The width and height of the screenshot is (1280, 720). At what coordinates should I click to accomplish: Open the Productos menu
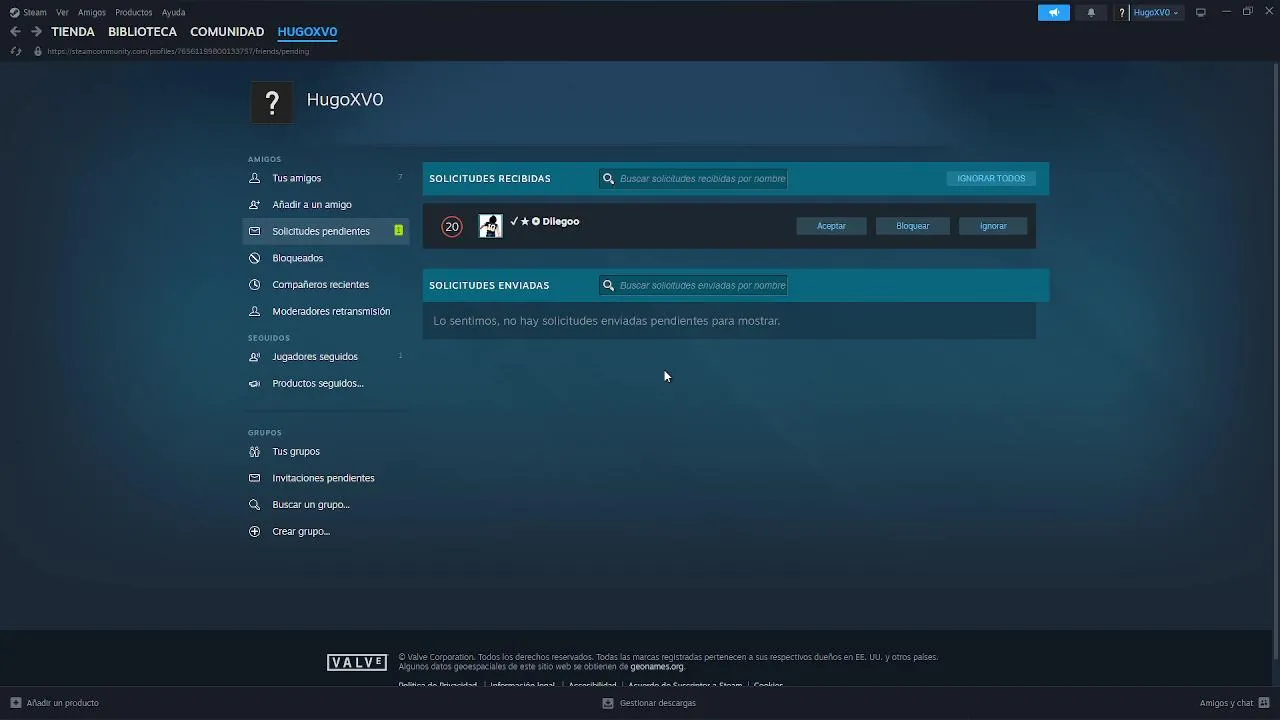[x=134, y=12]
